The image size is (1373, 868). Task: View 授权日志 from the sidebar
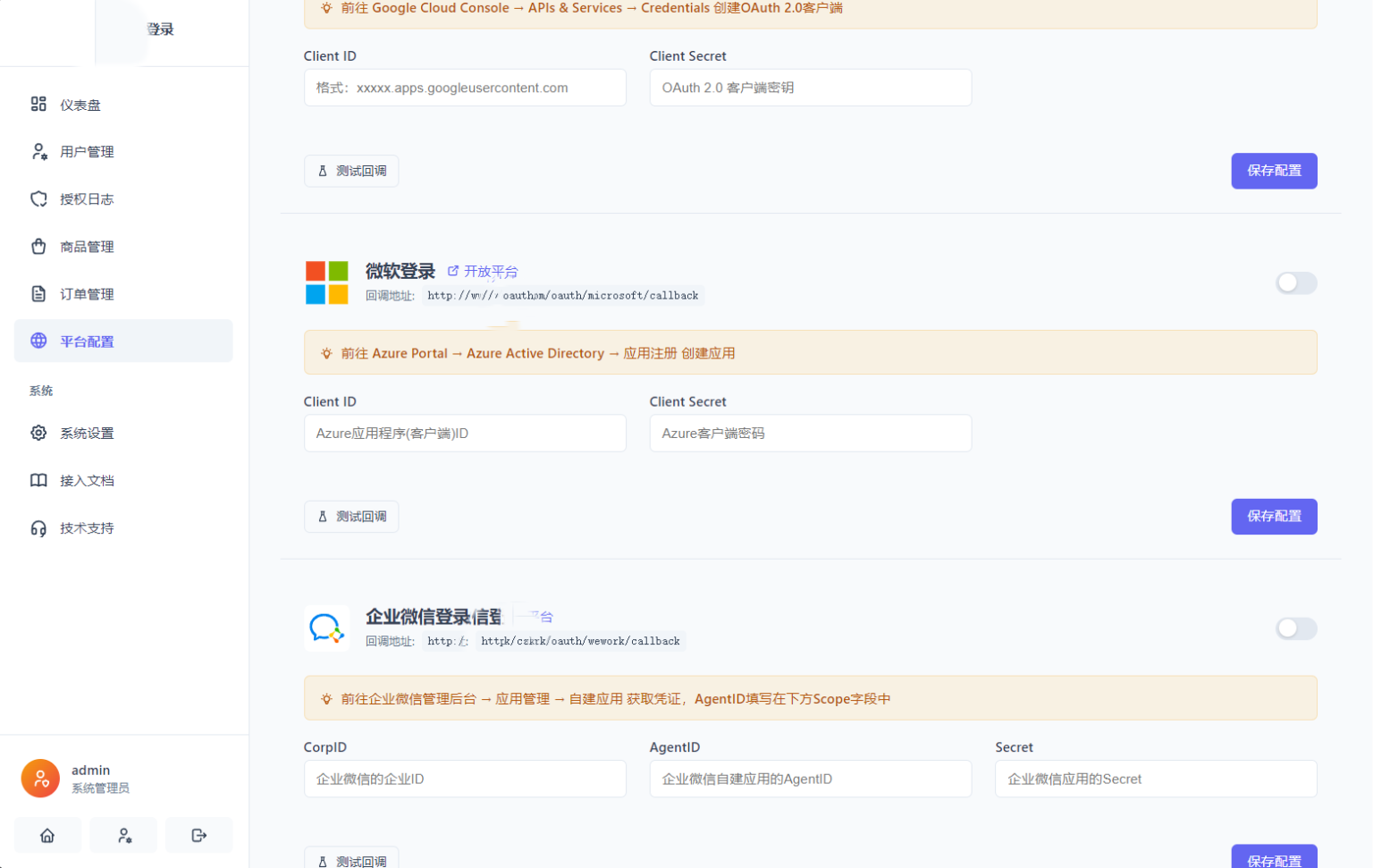point(87,198)
